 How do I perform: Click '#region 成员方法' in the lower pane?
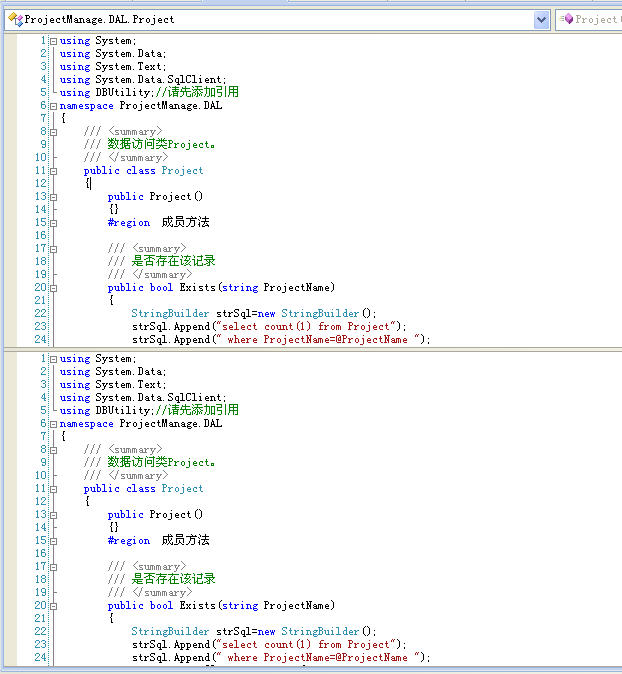click(159, 540)
